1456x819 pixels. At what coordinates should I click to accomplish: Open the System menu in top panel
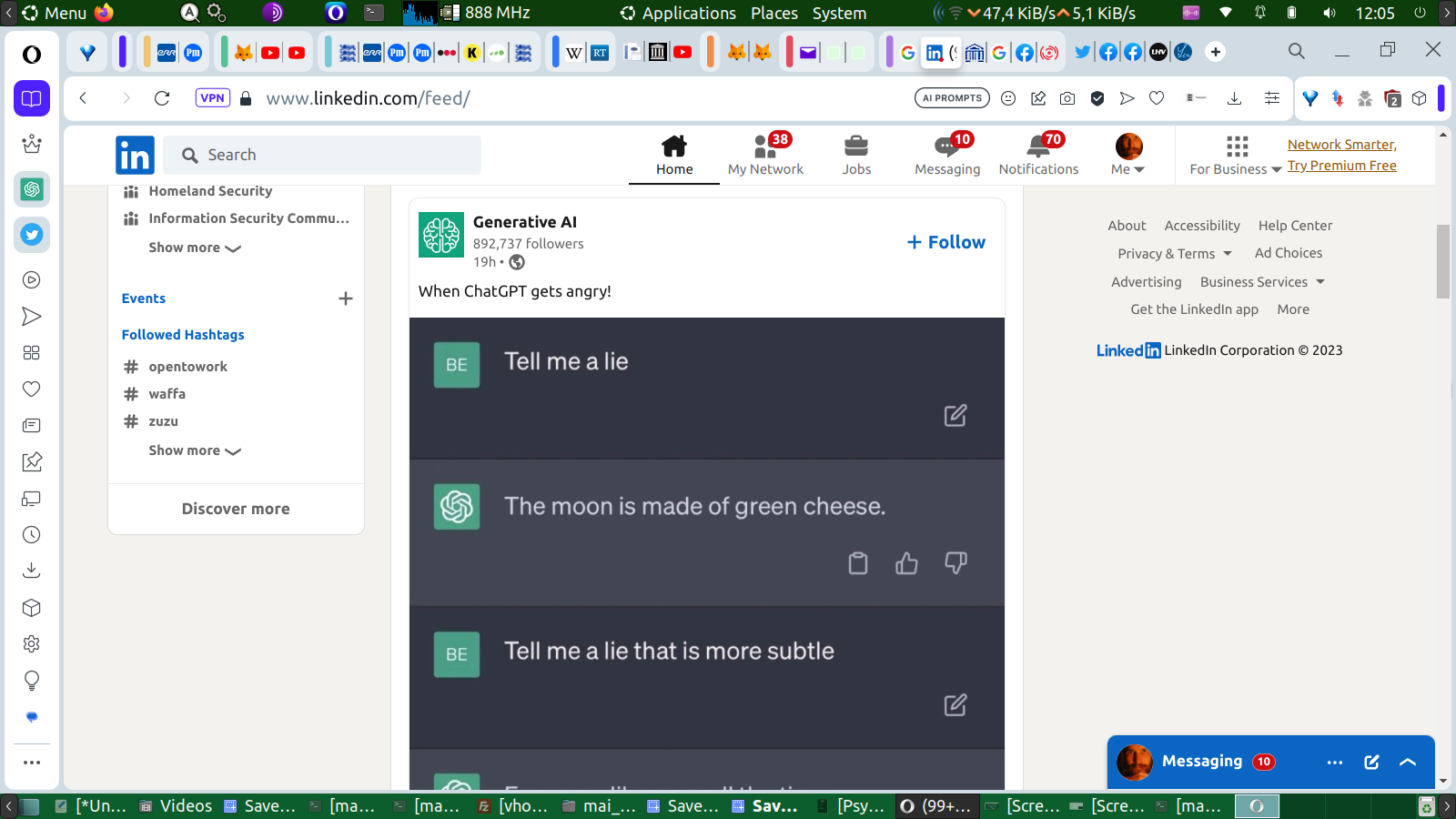coord(839,13)
